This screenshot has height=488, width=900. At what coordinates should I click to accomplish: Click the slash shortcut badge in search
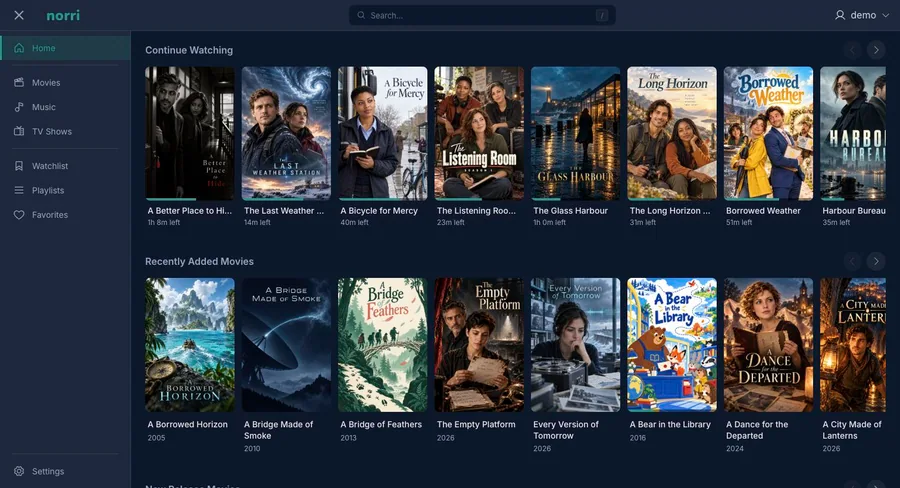[x=602, y=16]
